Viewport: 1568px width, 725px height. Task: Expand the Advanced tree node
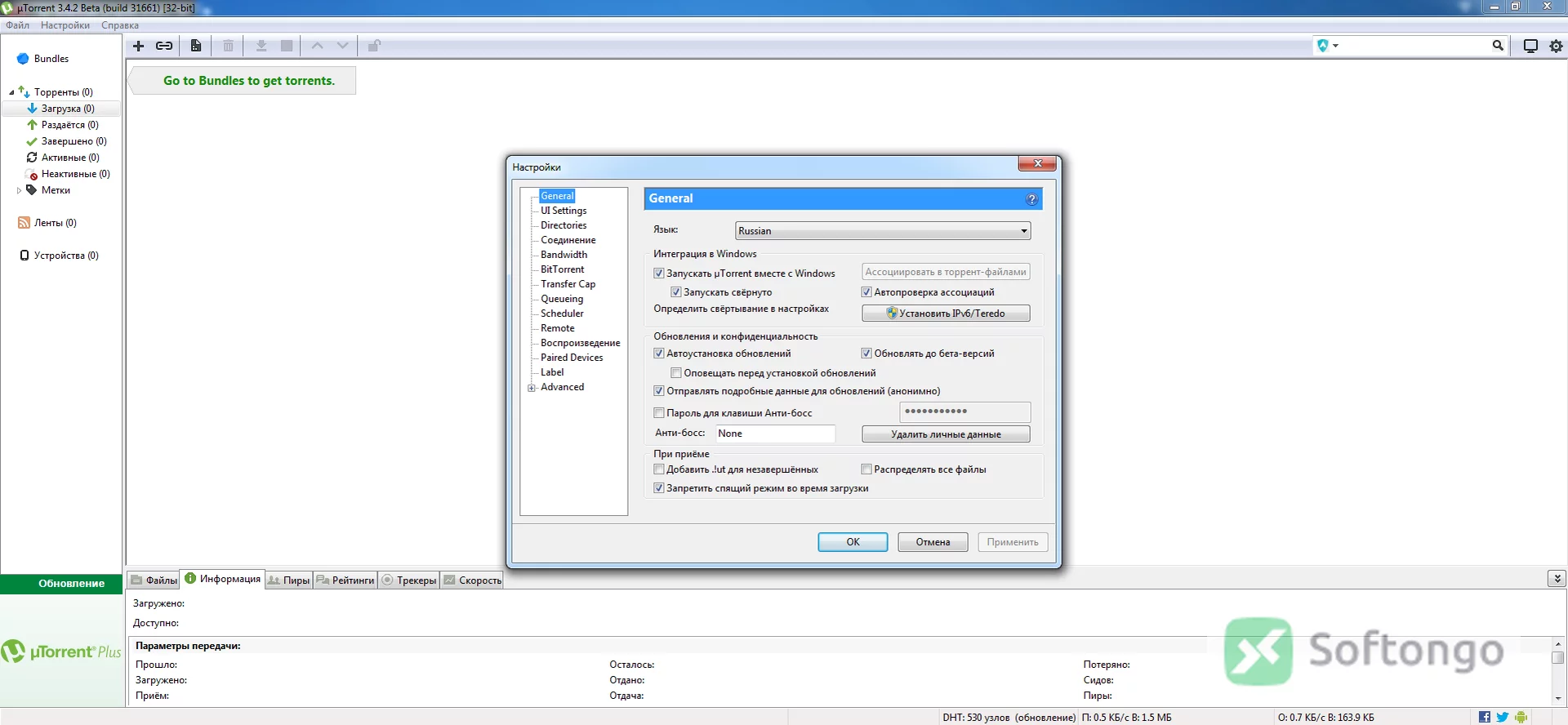click(532, 388)
